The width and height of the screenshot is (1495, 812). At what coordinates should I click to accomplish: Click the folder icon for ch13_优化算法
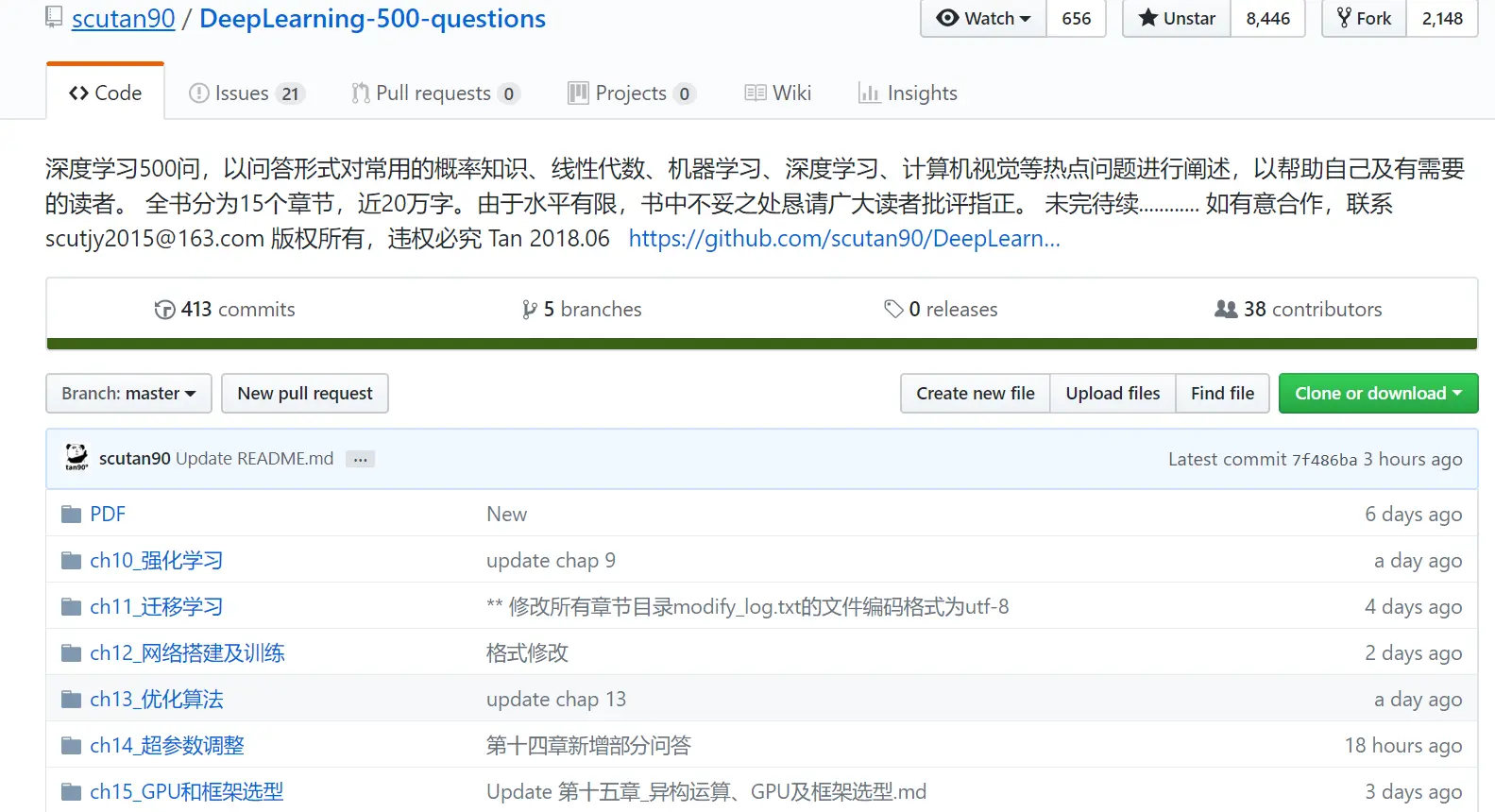coord(71,699)
